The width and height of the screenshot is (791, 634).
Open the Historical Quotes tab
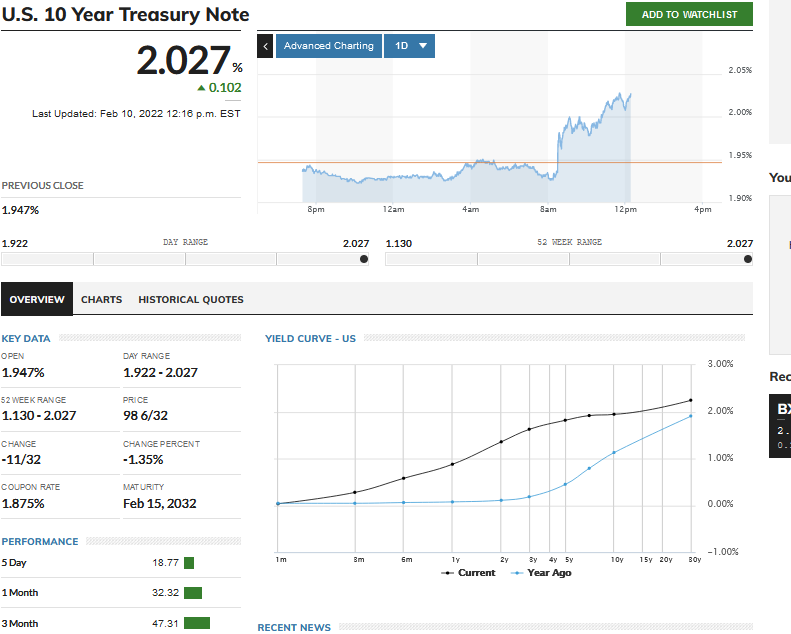click(191, 300)
